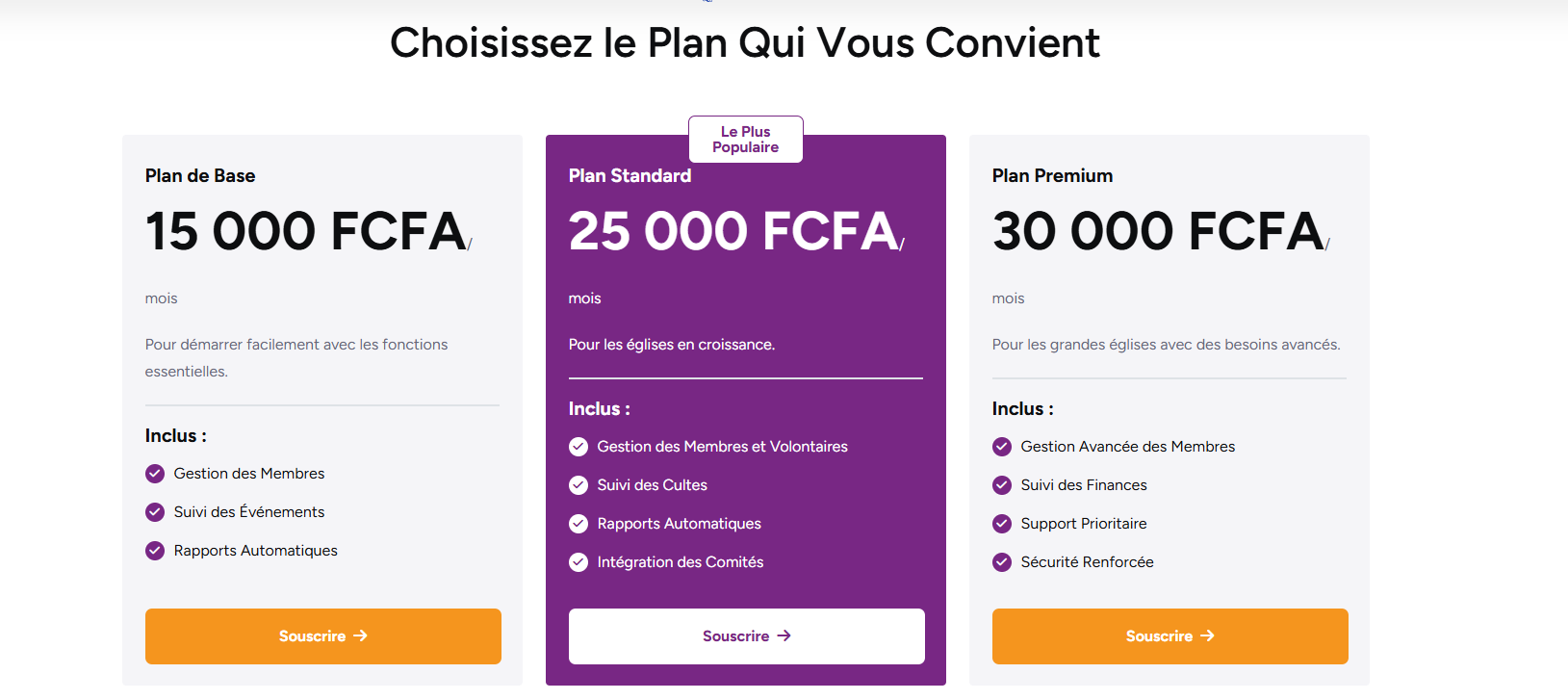Click checkmark beside Intégration des Comités

click(578, 562)
